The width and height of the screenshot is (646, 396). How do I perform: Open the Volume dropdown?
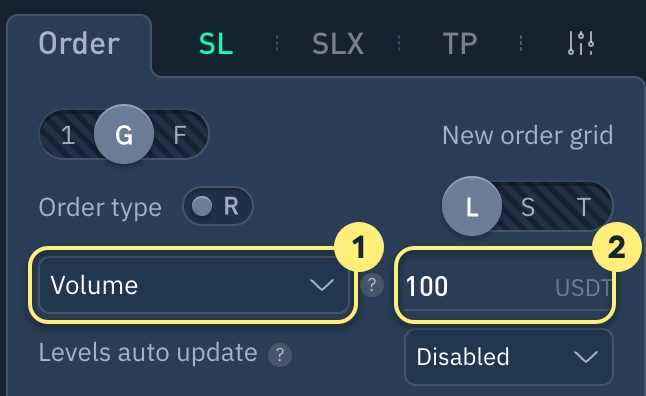pos(194,285)
